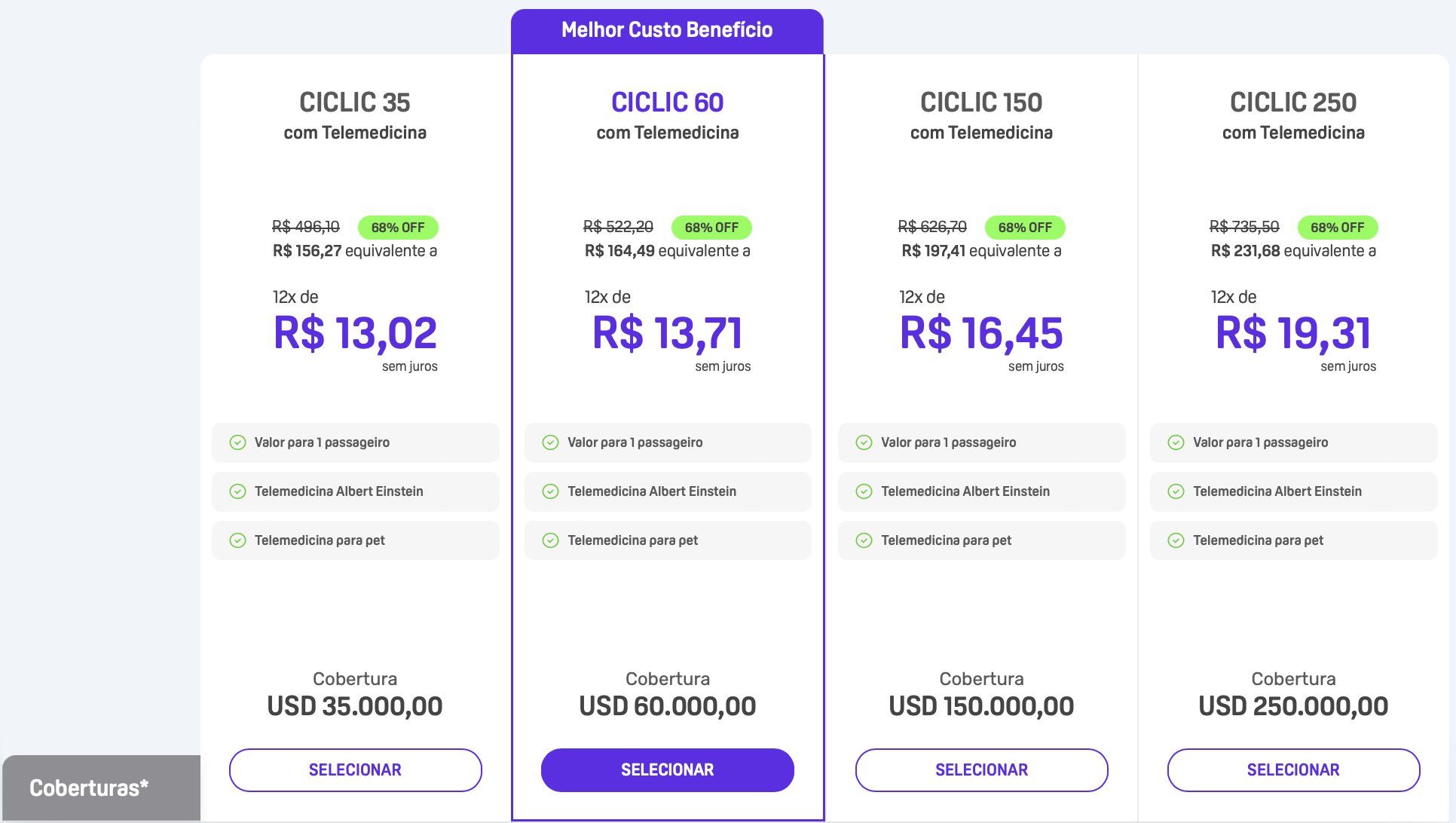This screenshot has width=1456, height=823.
Task: Choose the CICLIC 150 plan SELECIONAR button
Action: point(981,769)
